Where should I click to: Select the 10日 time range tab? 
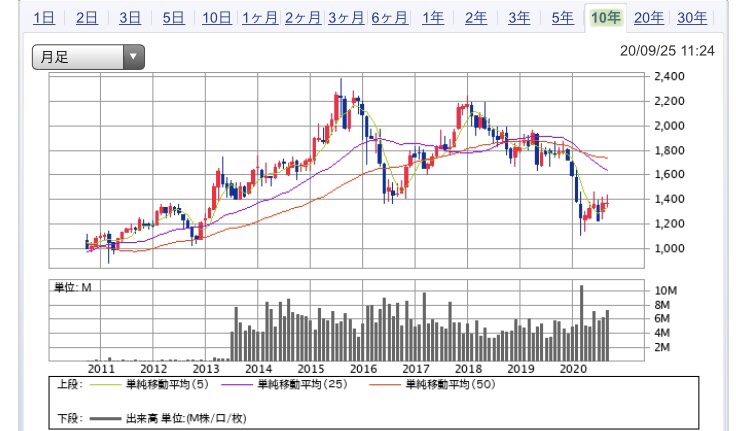(216, 18)
